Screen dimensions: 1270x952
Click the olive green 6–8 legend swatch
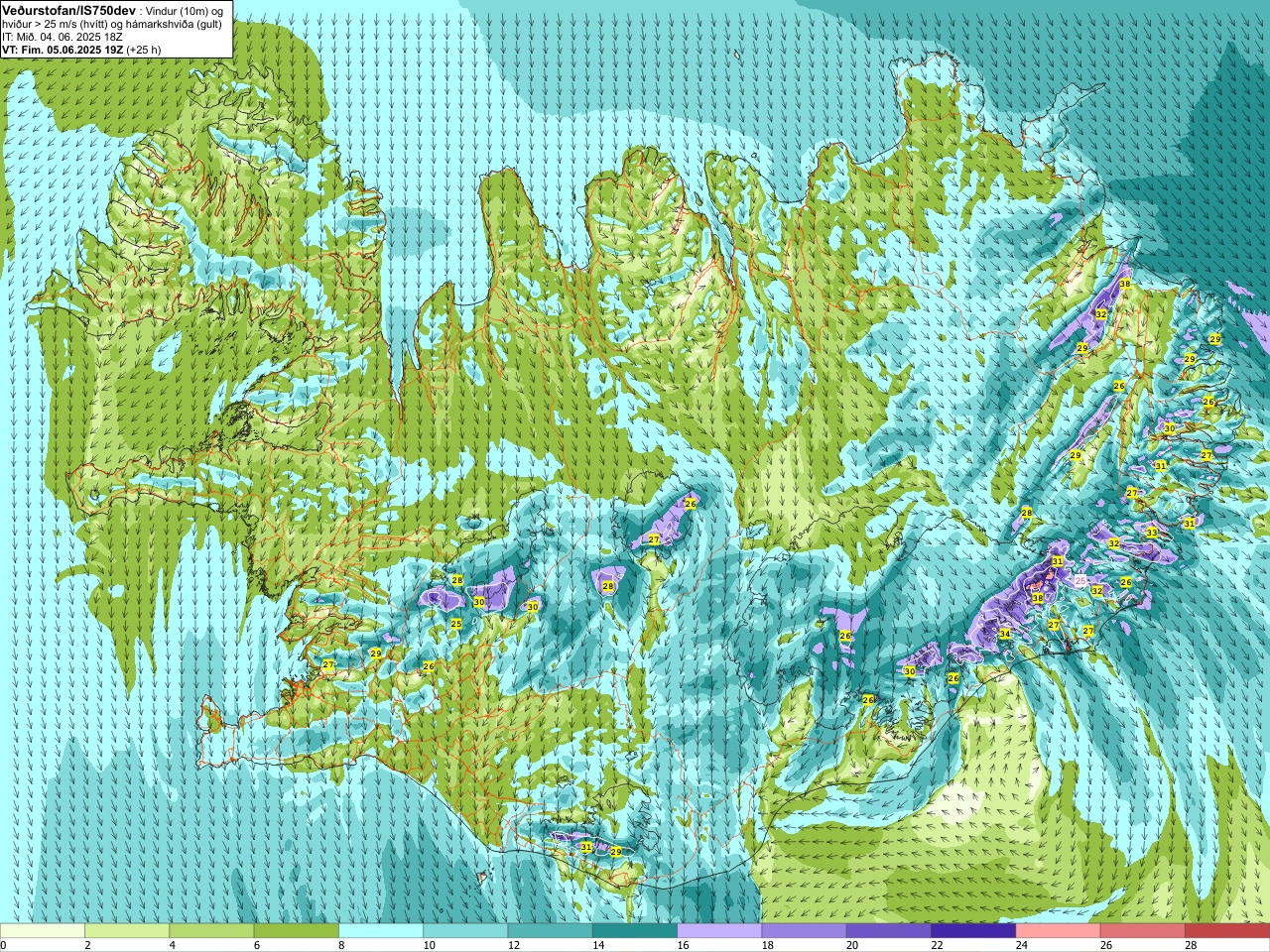[297, 931]
